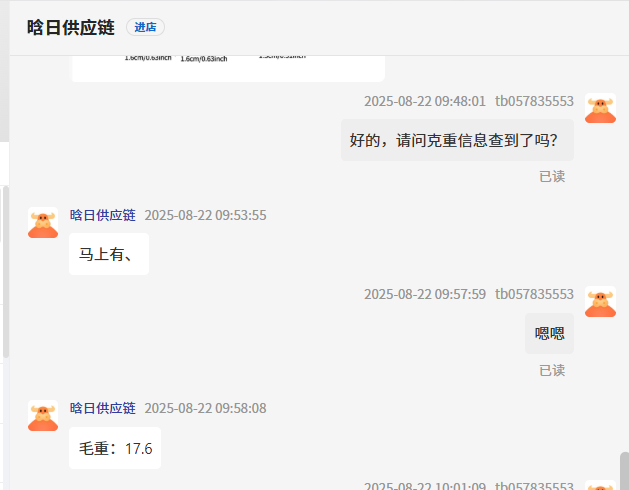
Task: Click 晗日供应链 sender name at 09:53:55
Action: pos(102,215)
